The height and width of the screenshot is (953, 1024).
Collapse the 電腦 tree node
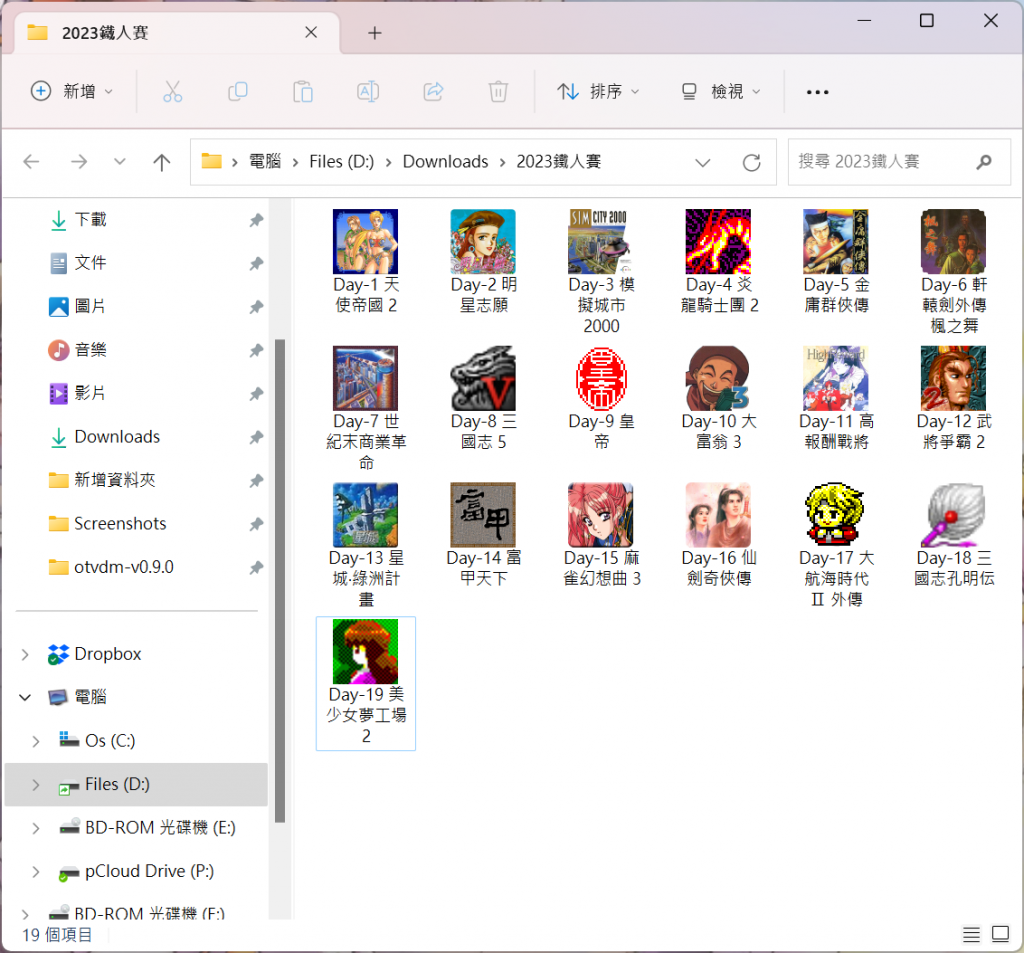25,698
